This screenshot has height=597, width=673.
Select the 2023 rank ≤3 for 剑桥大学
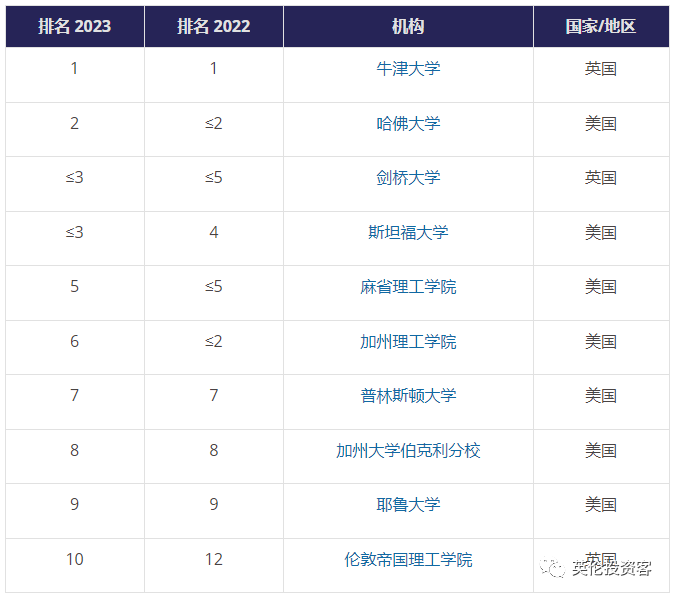[x=75, y=177]
